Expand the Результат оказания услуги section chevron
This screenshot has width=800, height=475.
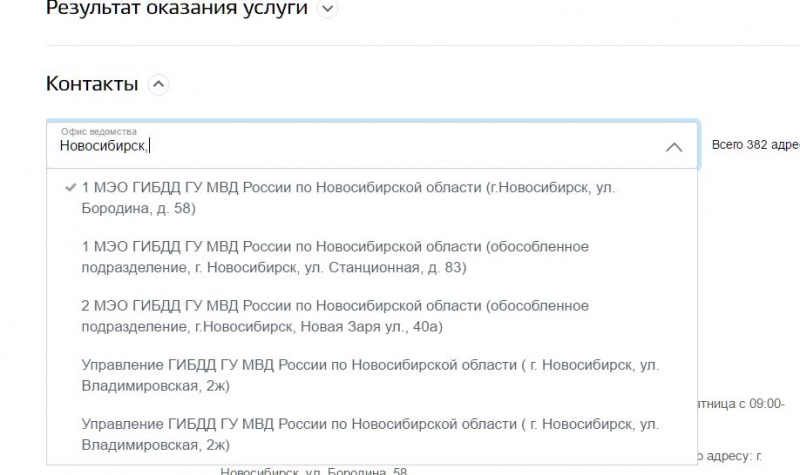pos(327,9)
